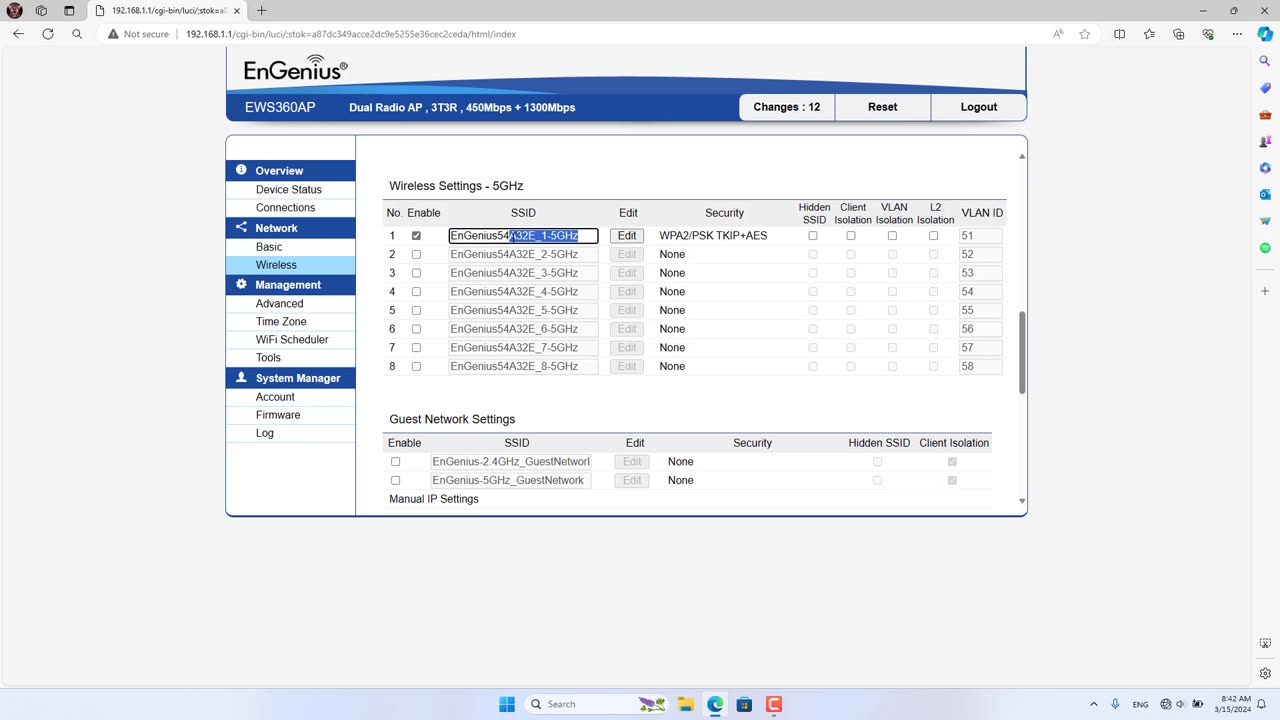
Task: Open a new browser tab
Action: point(261,11)
